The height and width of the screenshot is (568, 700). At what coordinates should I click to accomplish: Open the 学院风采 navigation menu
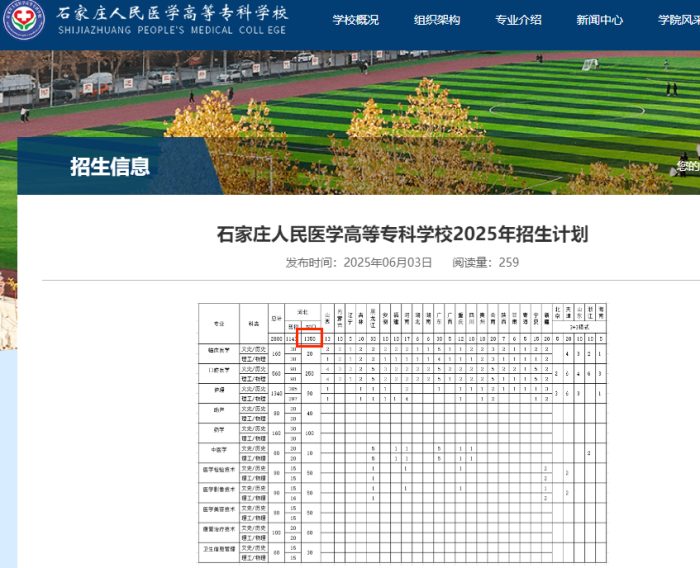679,20
